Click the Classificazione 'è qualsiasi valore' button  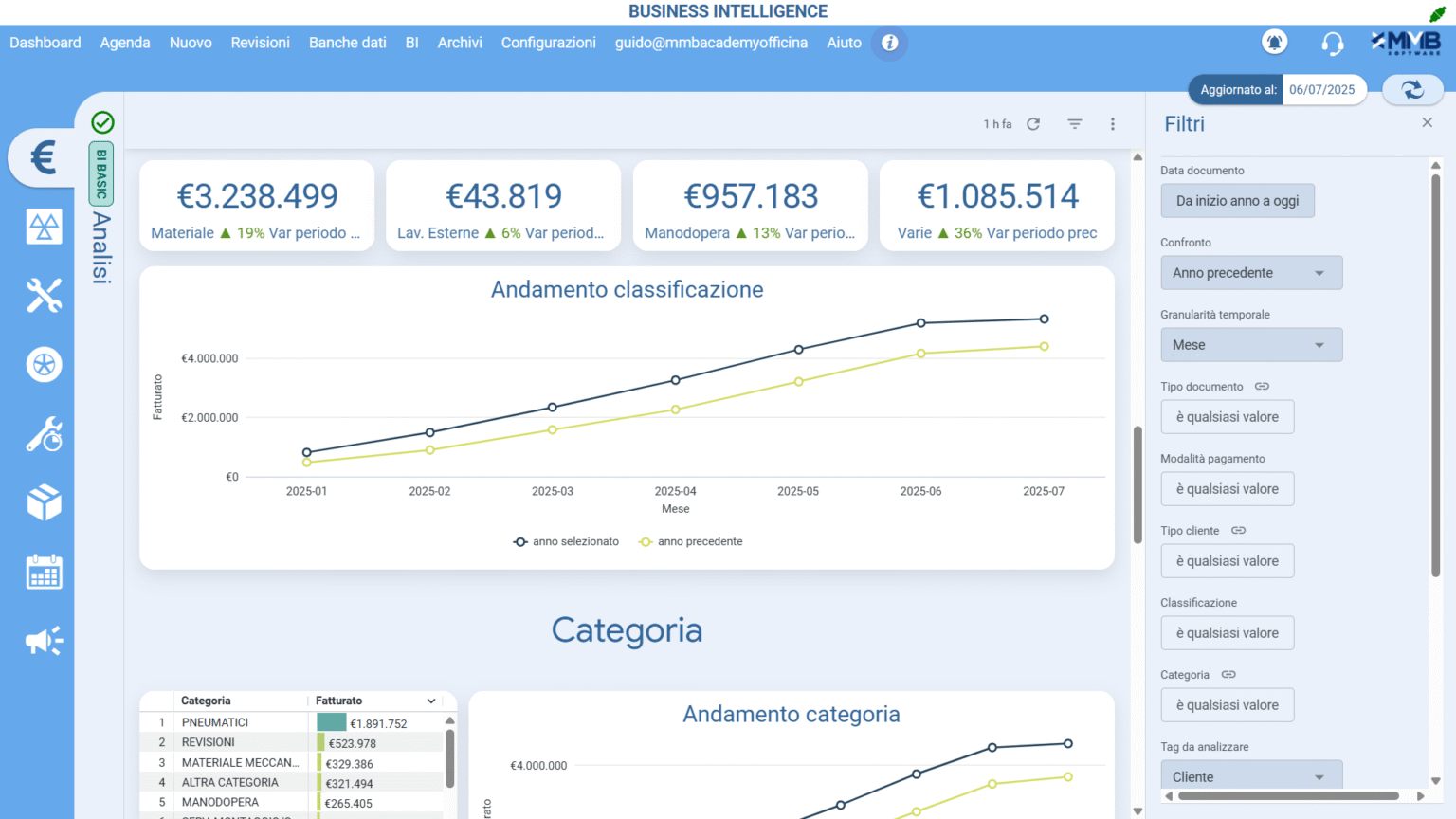pyautogui.click(x=1227, y=633)
